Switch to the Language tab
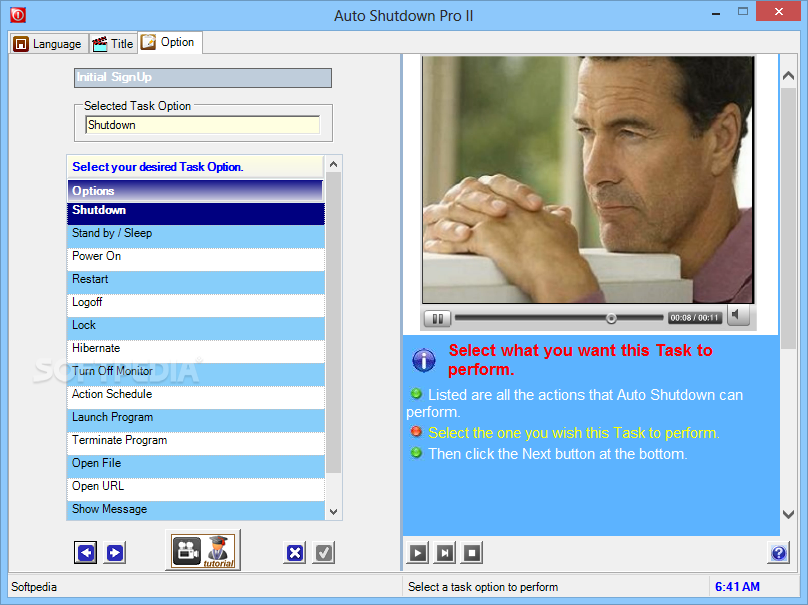This screenshot has height=605, width=808. click(48, 44)
